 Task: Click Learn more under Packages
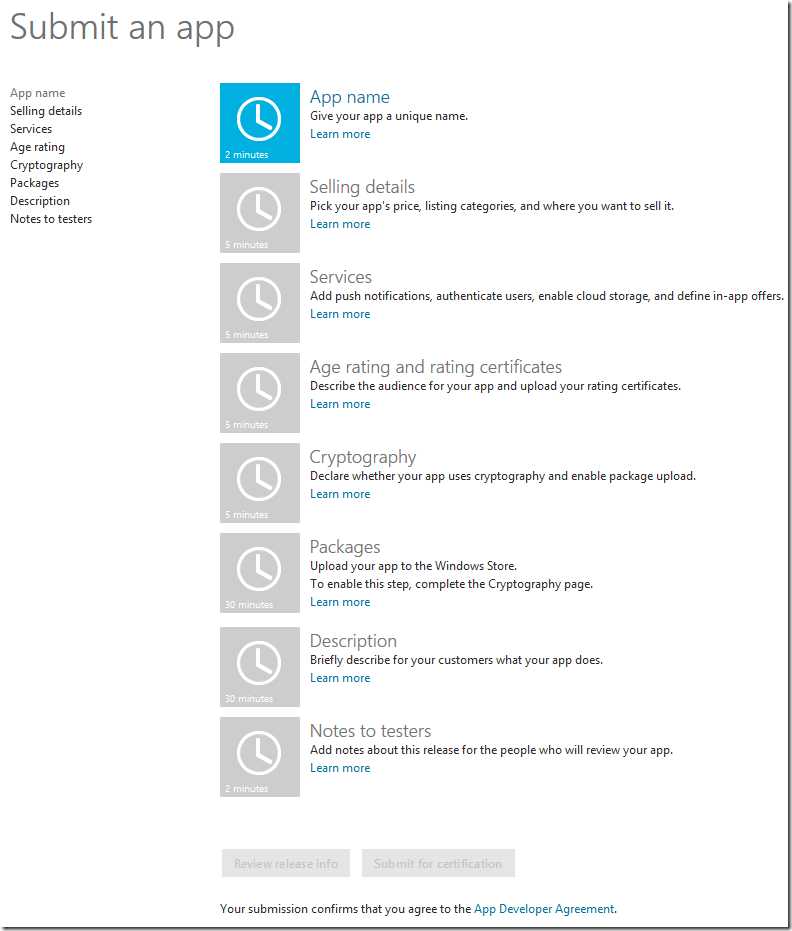pos(340,602)
